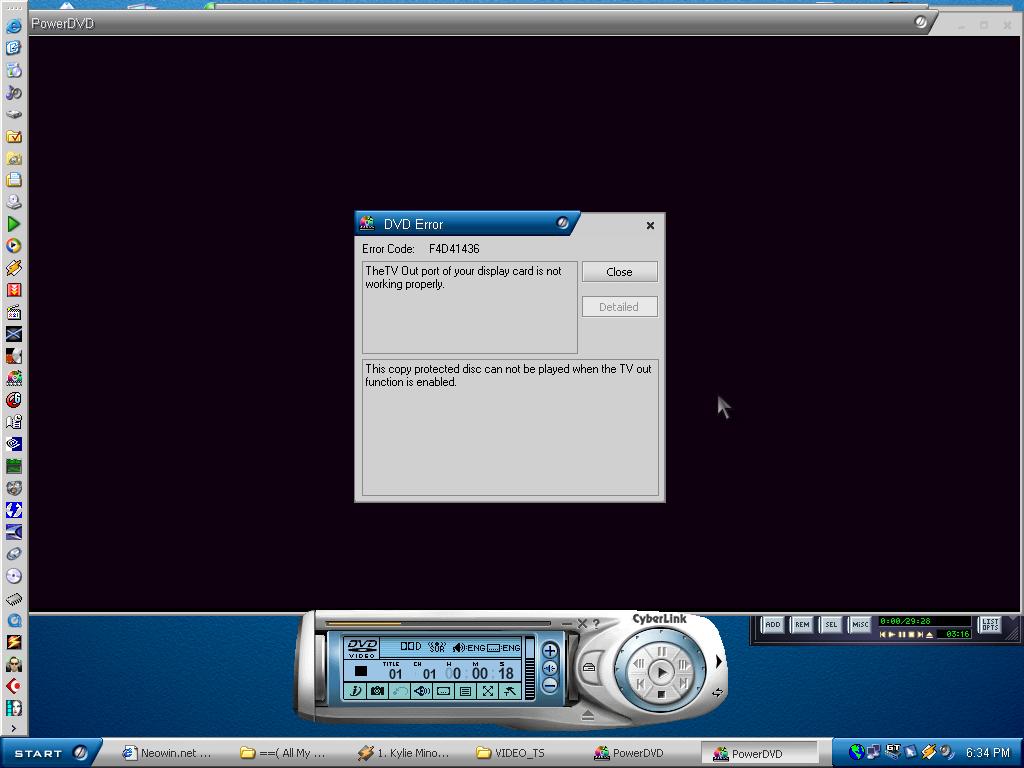This screenshot has height=768, width=1024.
Task: Expand PowerDVD panel with right arrow
Action: [x=718, y=662]
